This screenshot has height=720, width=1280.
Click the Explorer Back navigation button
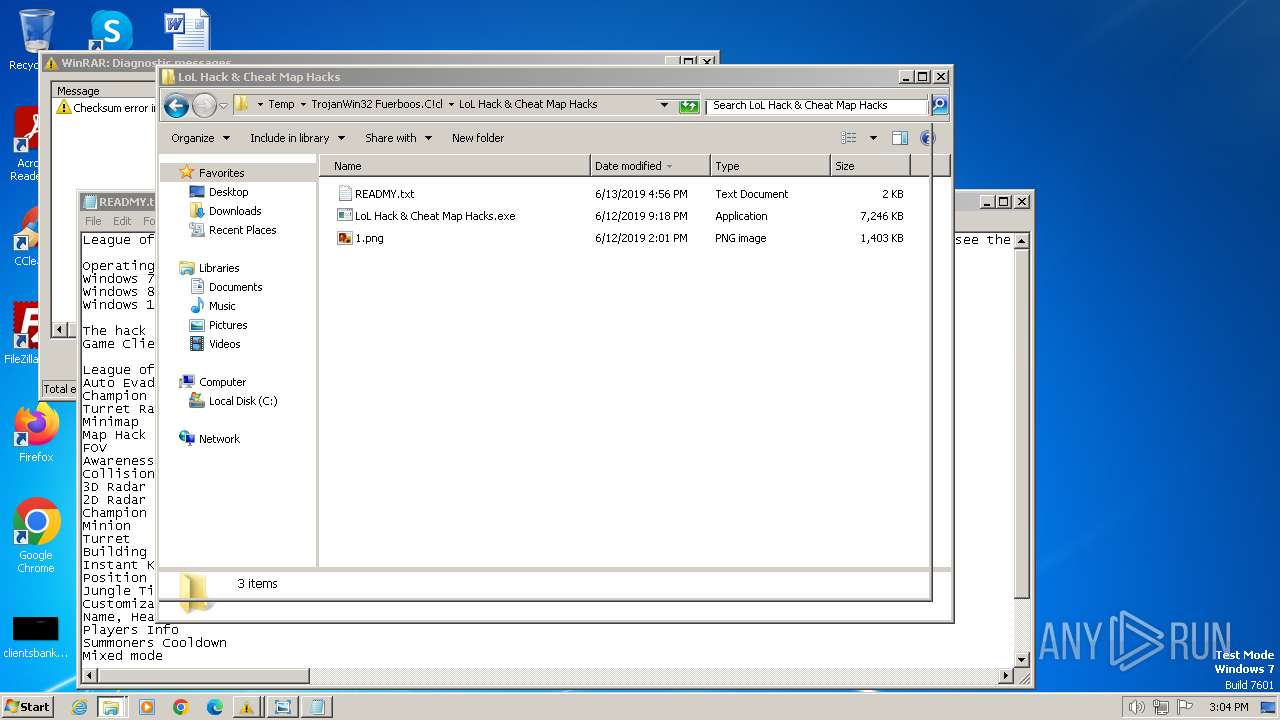tap(176, 105)
